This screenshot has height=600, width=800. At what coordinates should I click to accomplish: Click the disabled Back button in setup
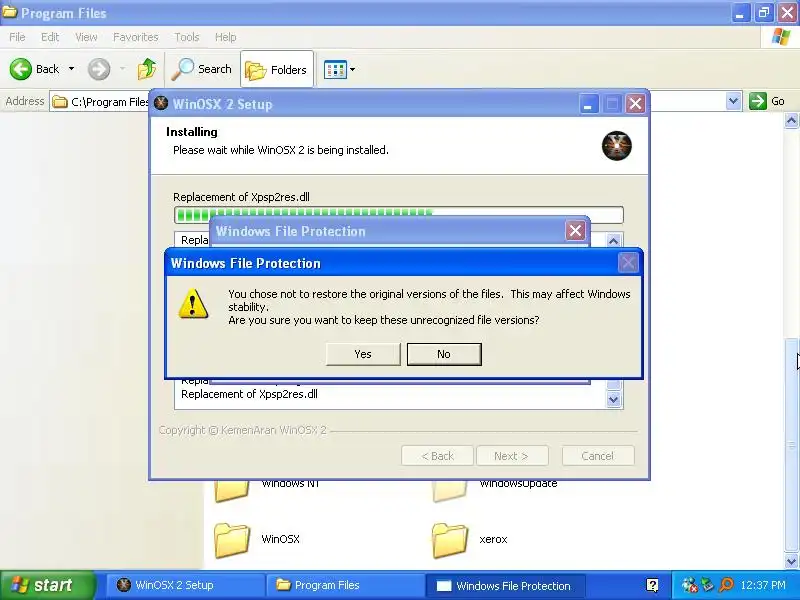click(438, 456)
